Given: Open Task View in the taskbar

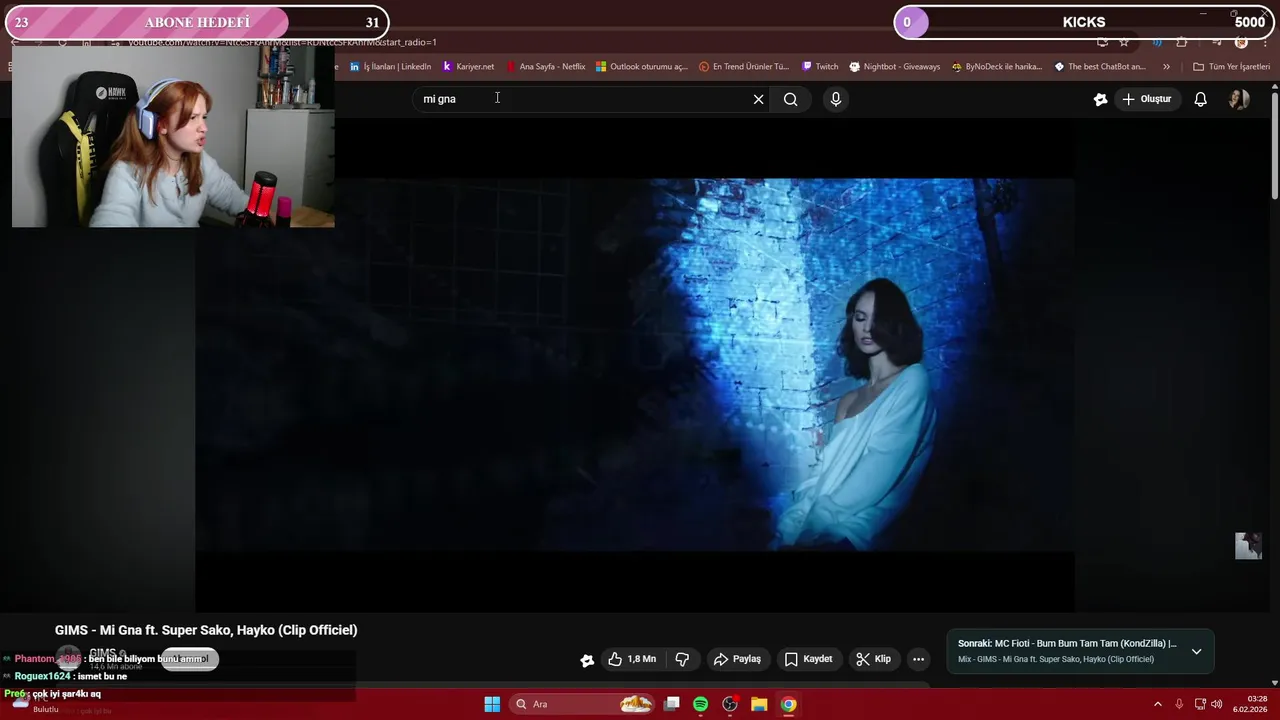Looking at the screenshot, I should coord(672,704).
